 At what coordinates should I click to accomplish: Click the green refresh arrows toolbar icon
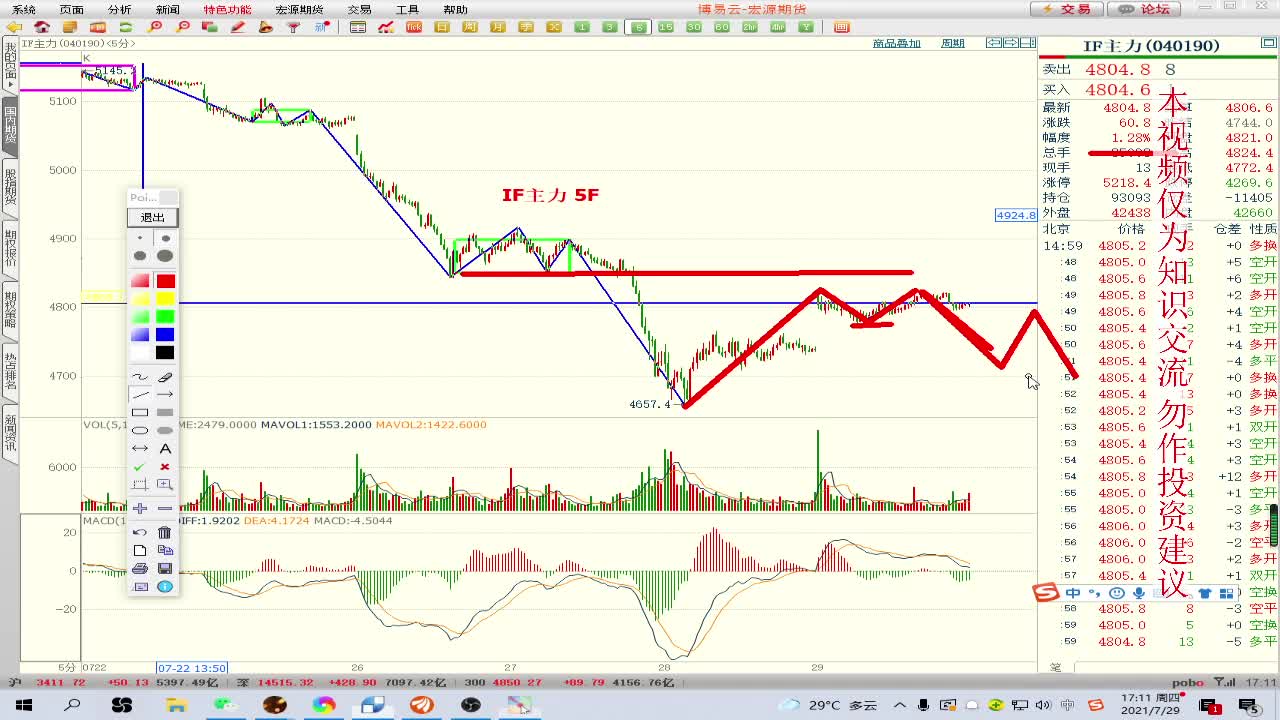pyautogui.click(x=126, y=27)
